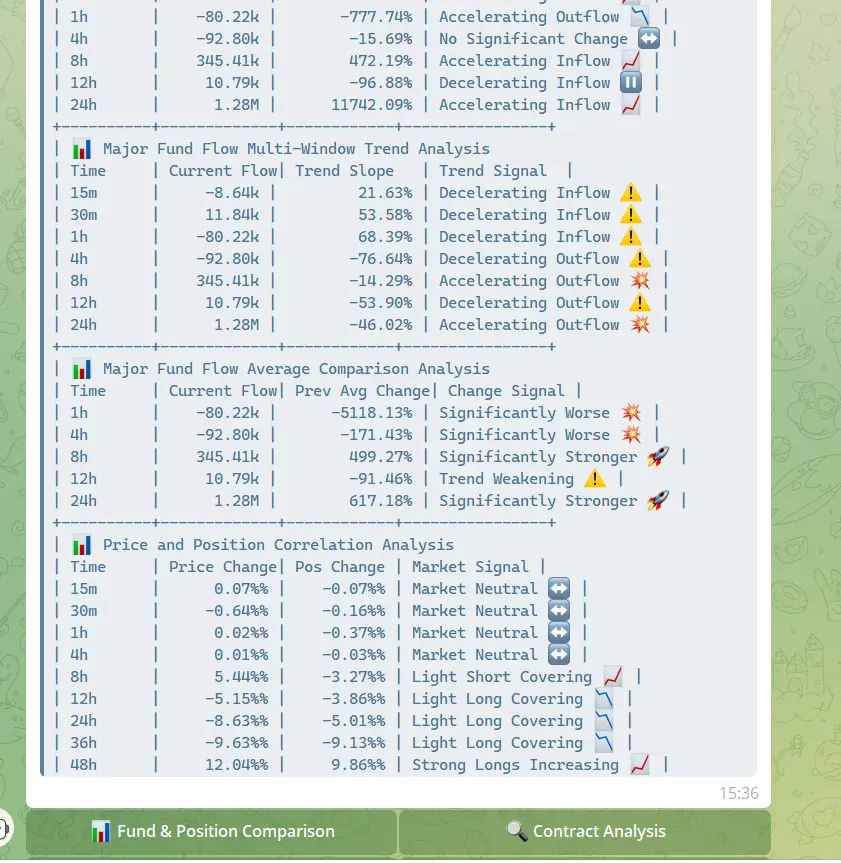This screenshot has width=841, height=863.
Task: Click the Prev Avg Change column header
Action: (x=362, y=391)
